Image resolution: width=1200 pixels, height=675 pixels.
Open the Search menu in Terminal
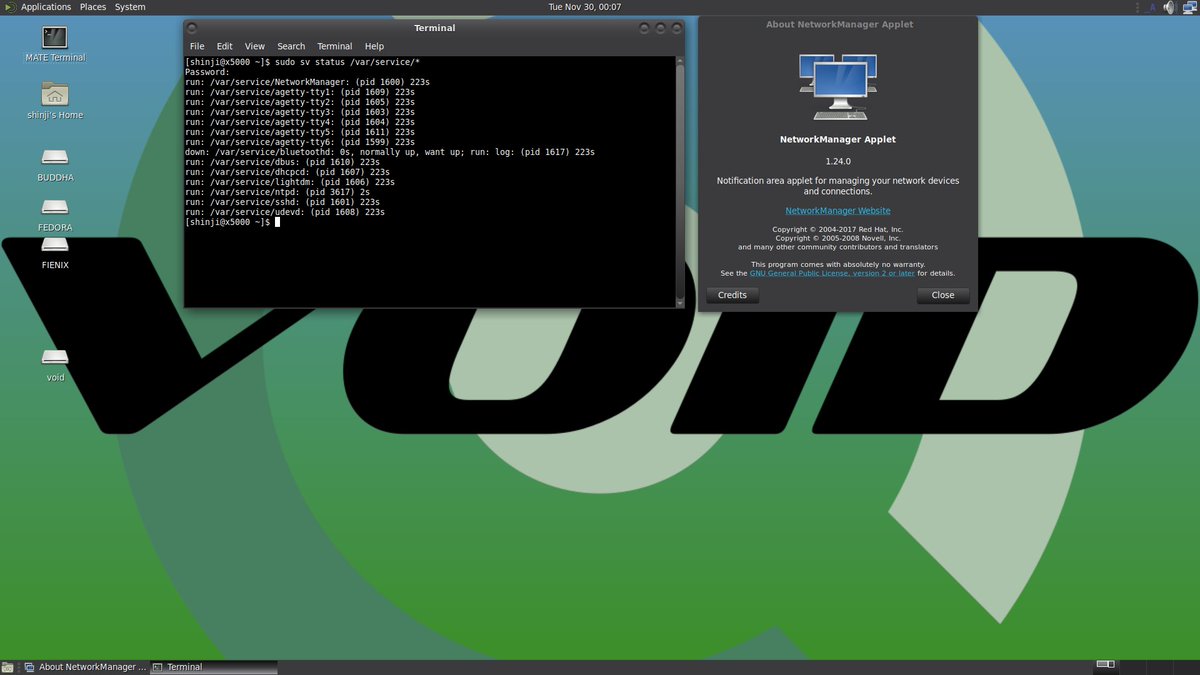click(291, 46)
